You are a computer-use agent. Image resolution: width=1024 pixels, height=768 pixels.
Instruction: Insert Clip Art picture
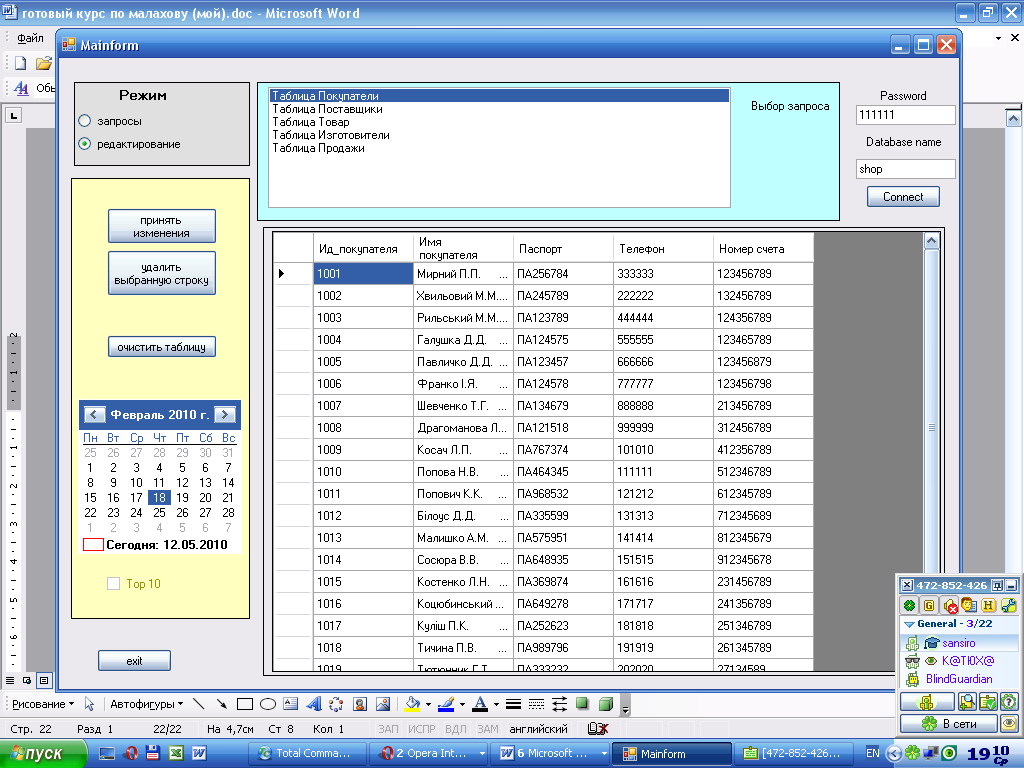[x=360, y=704]
